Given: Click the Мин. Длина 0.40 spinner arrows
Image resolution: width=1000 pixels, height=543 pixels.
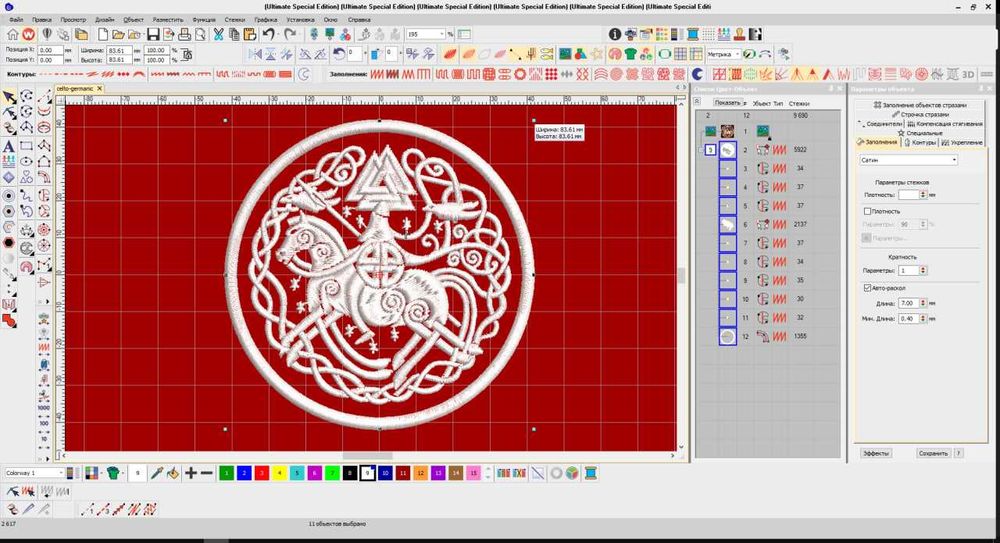Looking at the screenshot, I should pyautogui.click(x=922, y=318).
